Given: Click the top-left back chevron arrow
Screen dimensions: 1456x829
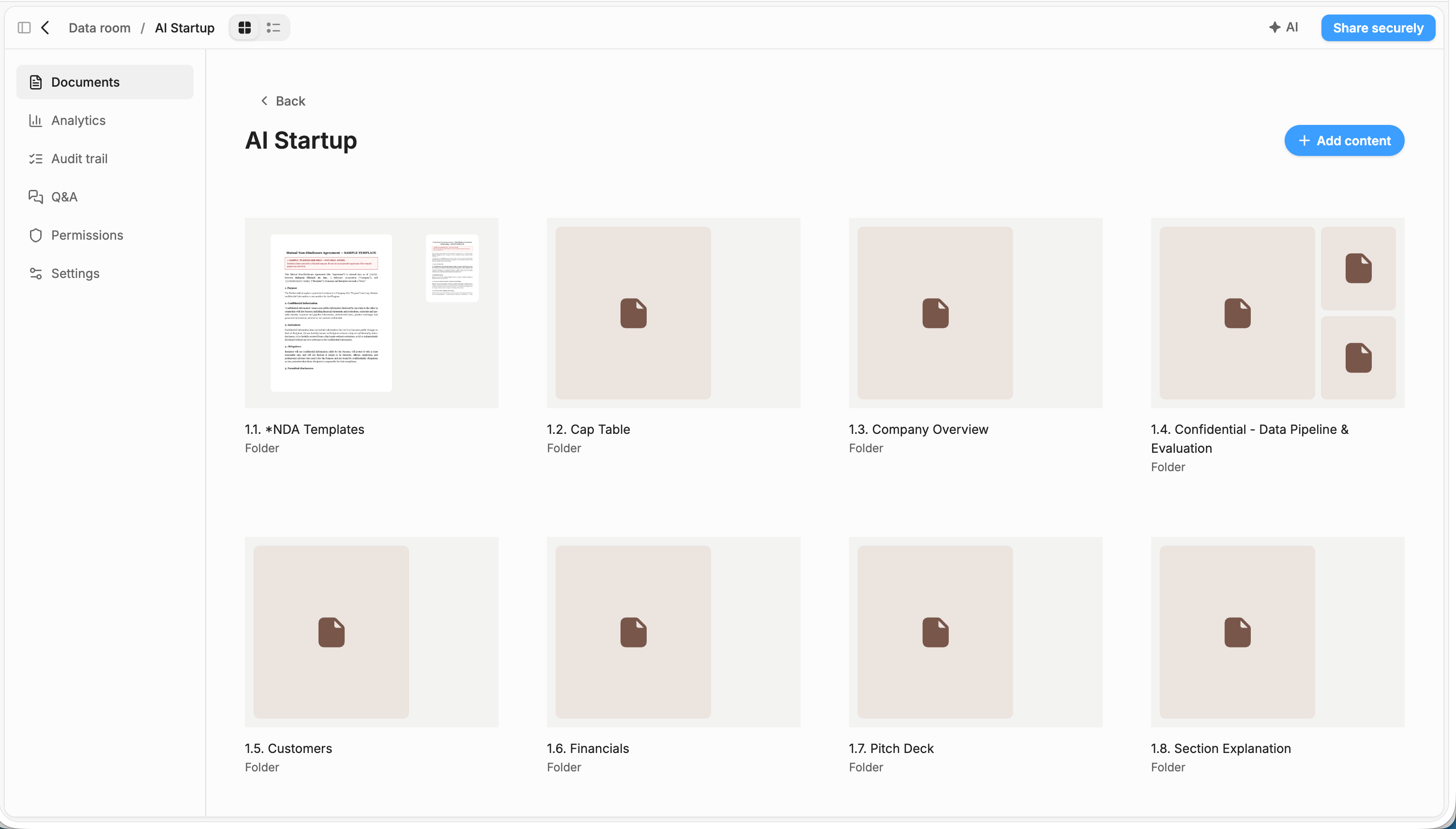Looking at the screenshot, I should coord(45,27).
